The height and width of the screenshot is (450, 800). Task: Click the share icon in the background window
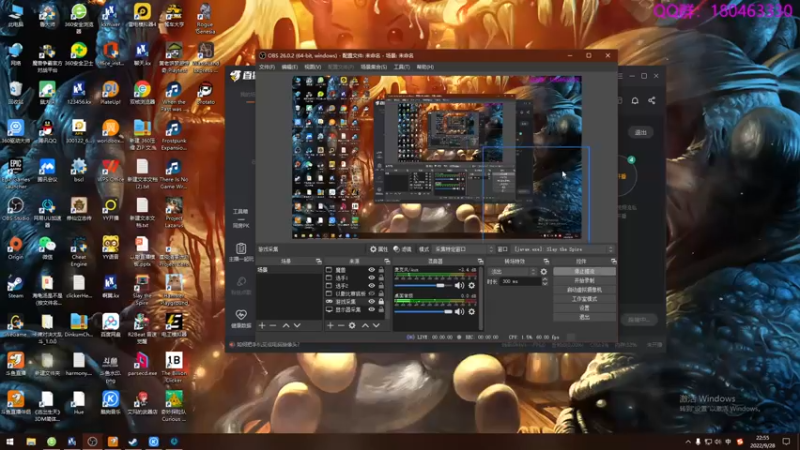click(652, 101)
